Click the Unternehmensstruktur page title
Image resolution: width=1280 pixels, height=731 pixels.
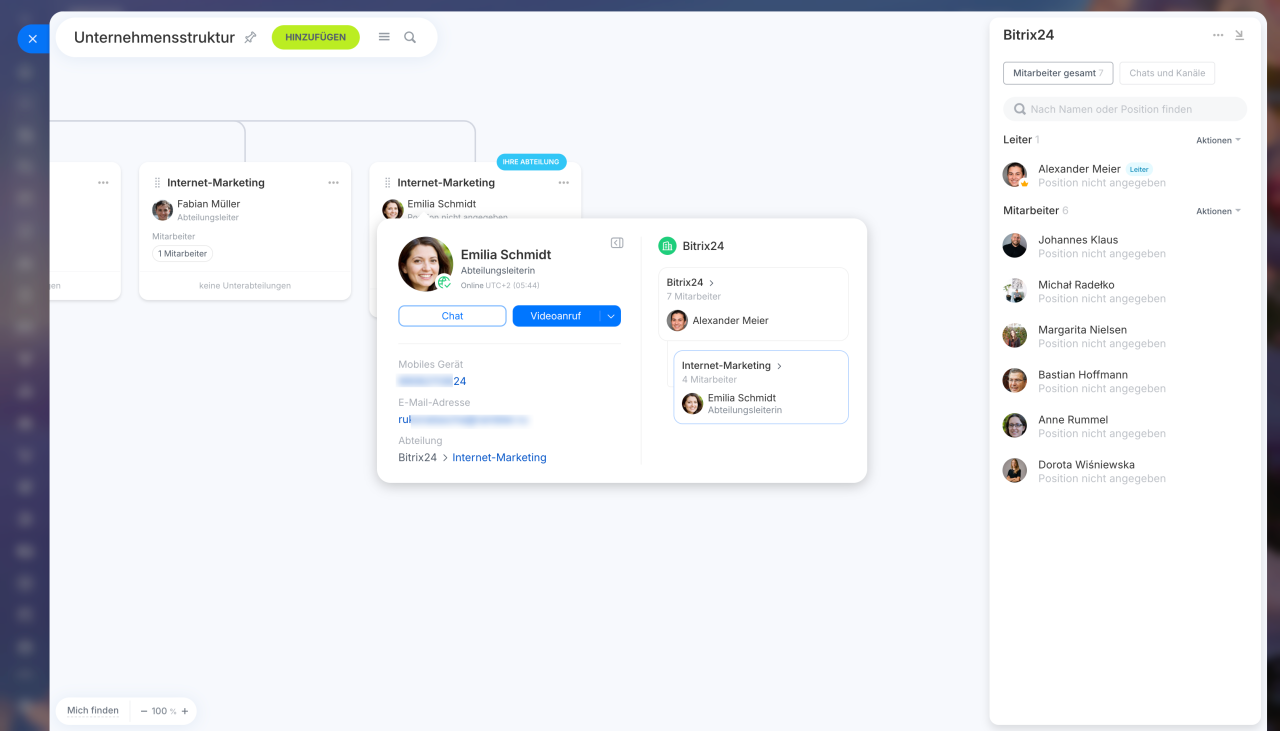point(154,37)
